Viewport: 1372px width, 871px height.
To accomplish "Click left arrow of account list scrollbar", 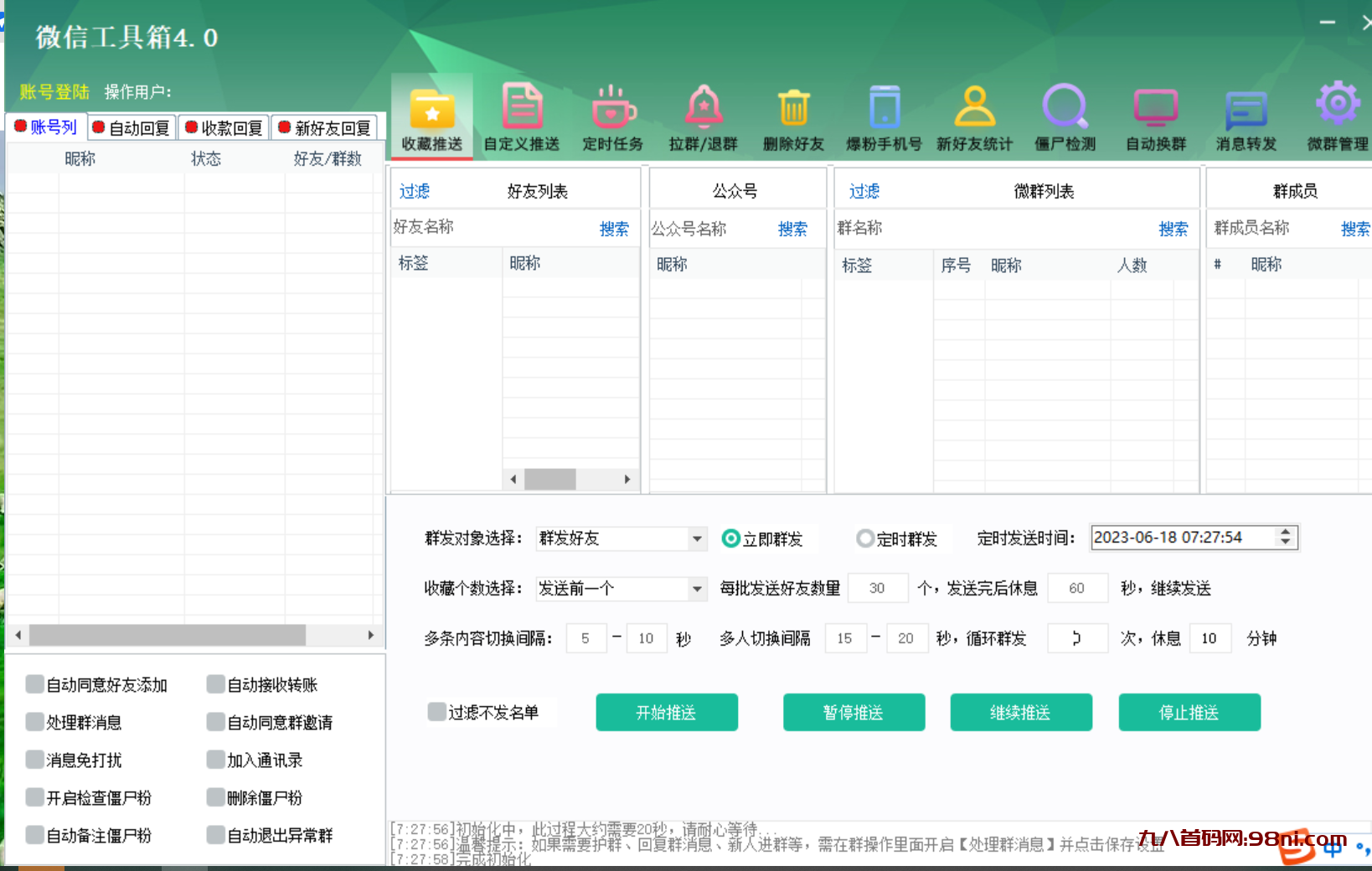I will [x=18, y=635].
